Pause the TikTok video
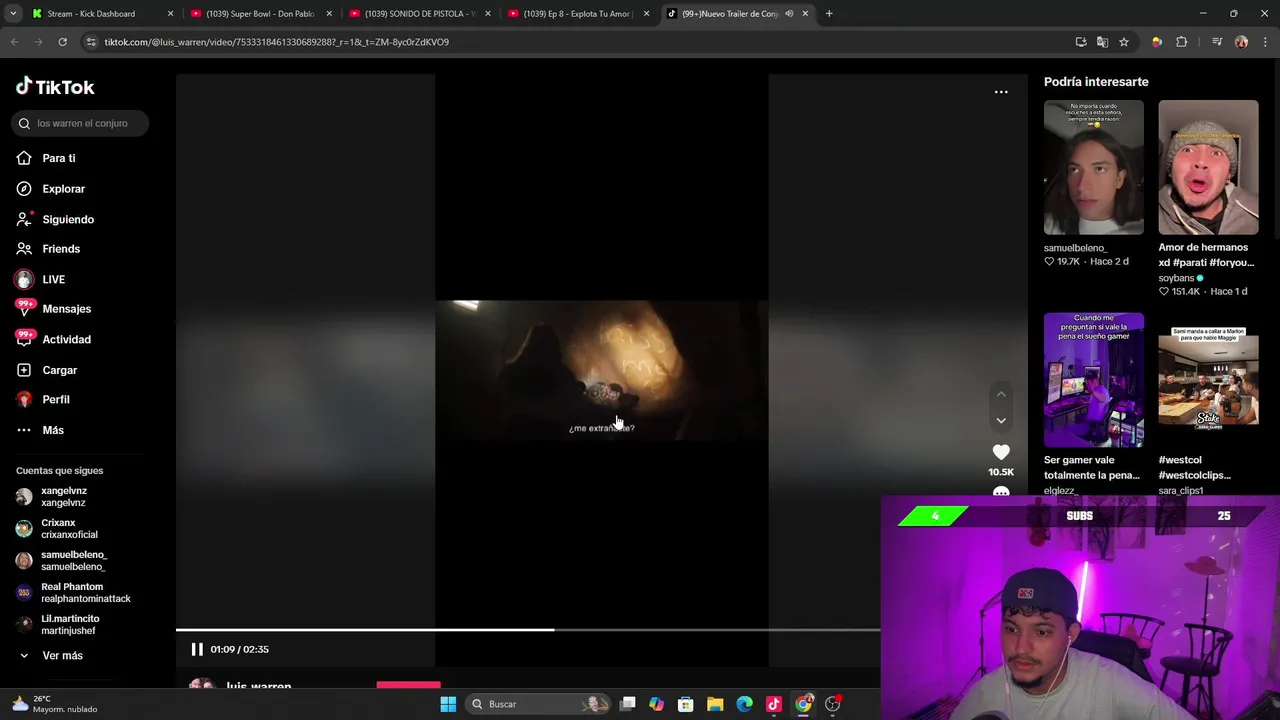 pyautogui.click(x=197, y=649)
